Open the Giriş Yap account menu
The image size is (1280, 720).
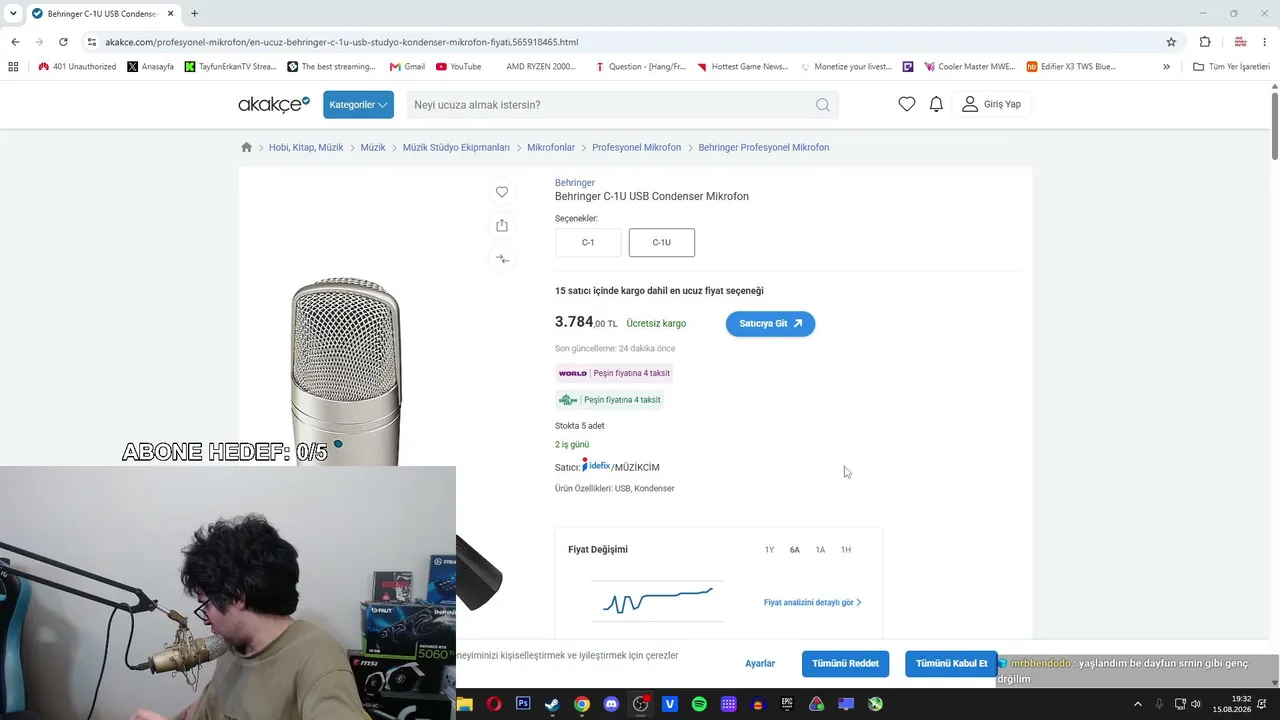(x=992, y=104)
